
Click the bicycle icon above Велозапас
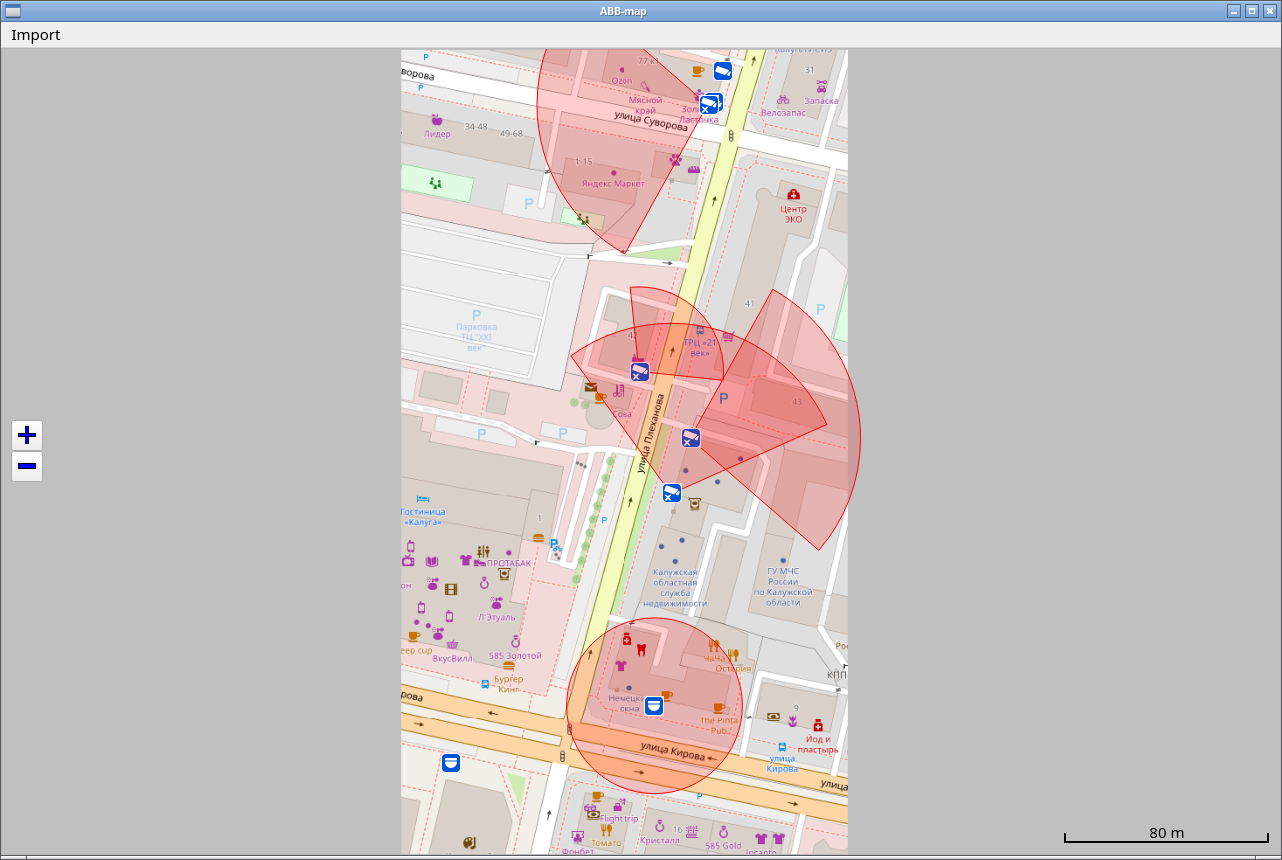783,99
